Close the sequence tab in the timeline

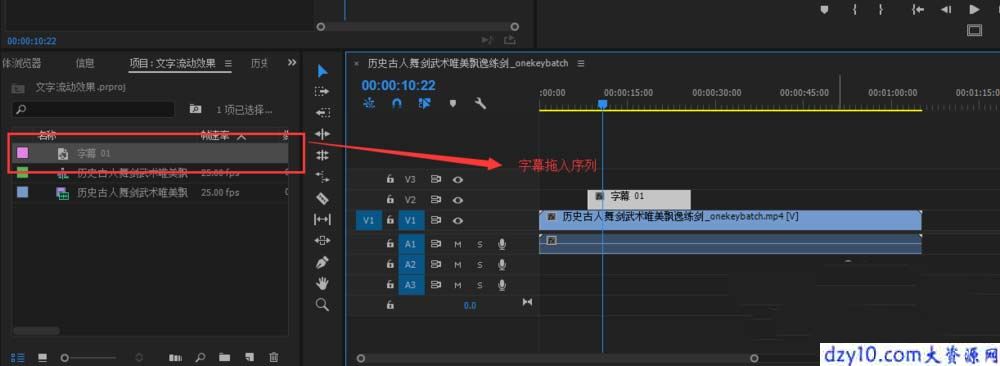point(357,63)
